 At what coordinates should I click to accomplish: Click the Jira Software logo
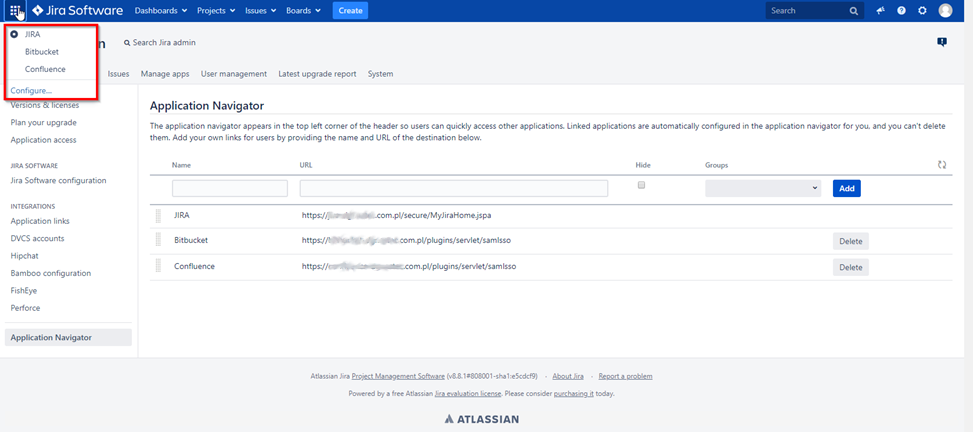click(78, 11)
